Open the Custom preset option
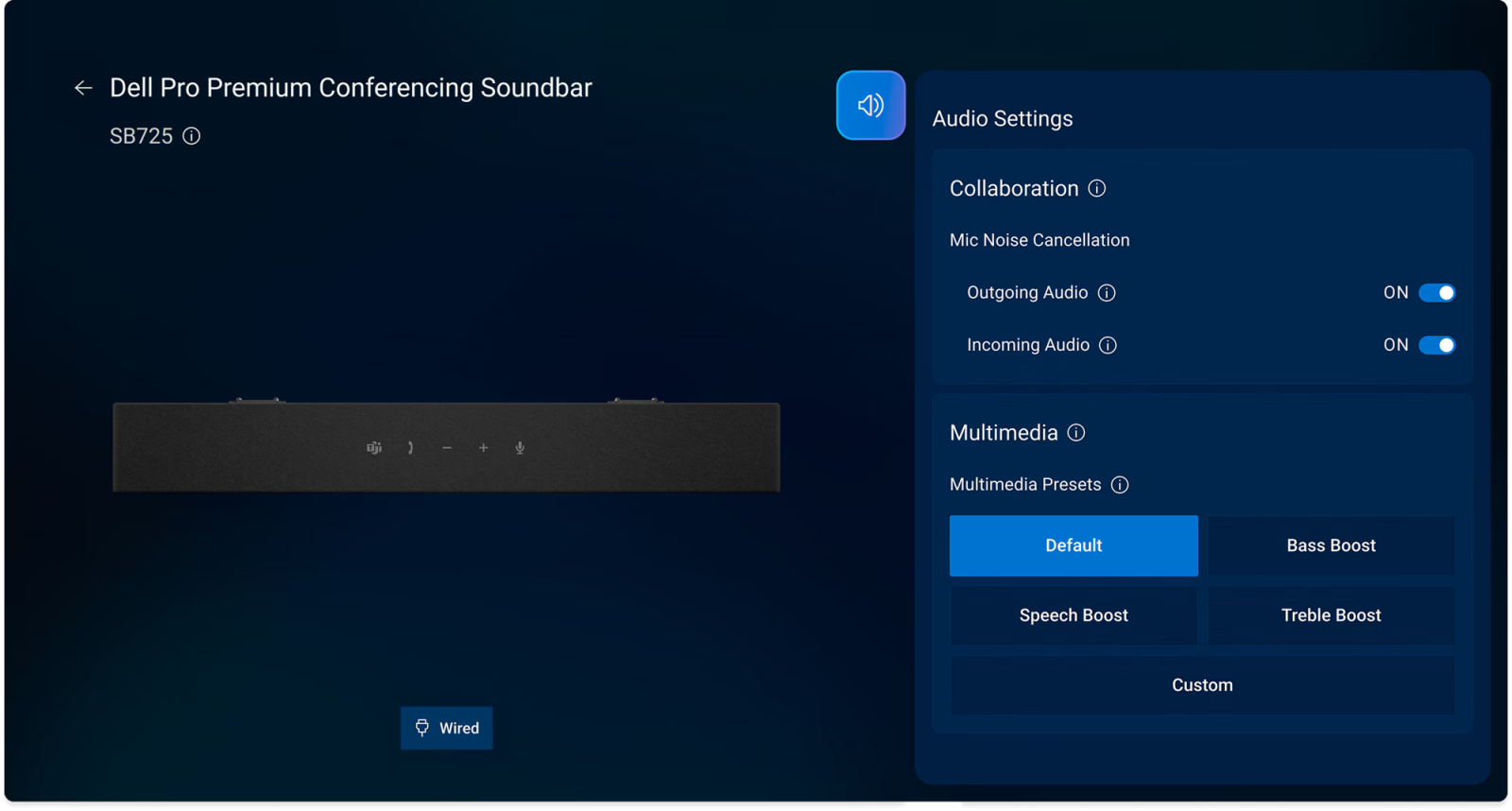The width and height of the screenshot is (1512, 811). tap(1202, 685)
